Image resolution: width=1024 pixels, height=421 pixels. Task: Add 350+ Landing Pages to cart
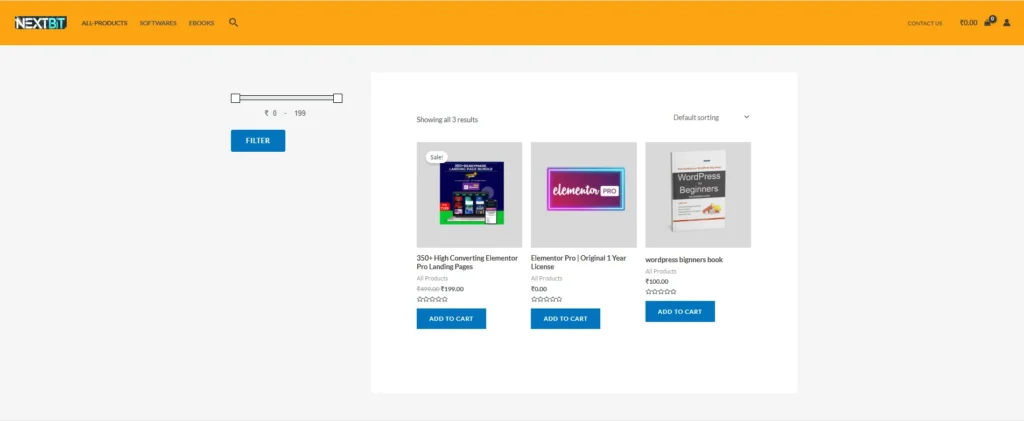tap(451, 319)
